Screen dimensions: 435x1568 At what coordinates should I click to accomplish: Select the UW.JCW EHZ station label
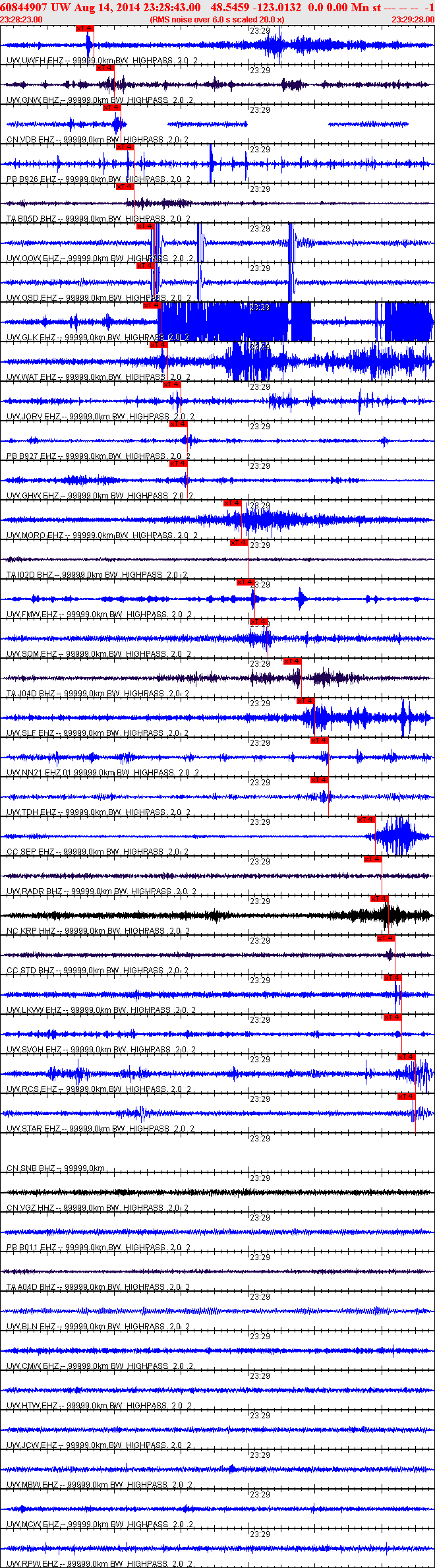pos(32,1445)
